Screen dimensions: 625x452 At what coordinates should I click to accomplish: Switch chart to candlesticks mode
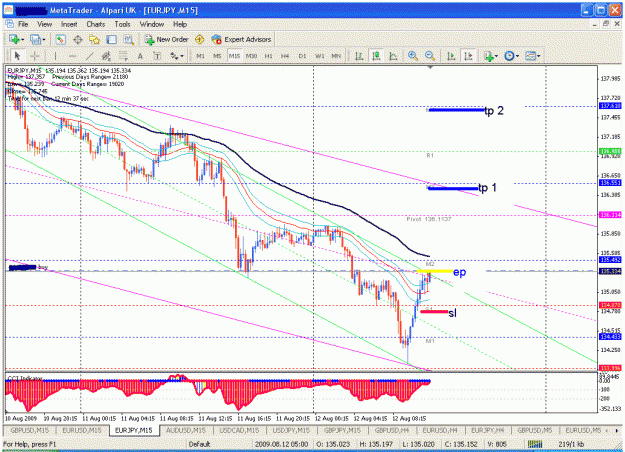[376, 56]
